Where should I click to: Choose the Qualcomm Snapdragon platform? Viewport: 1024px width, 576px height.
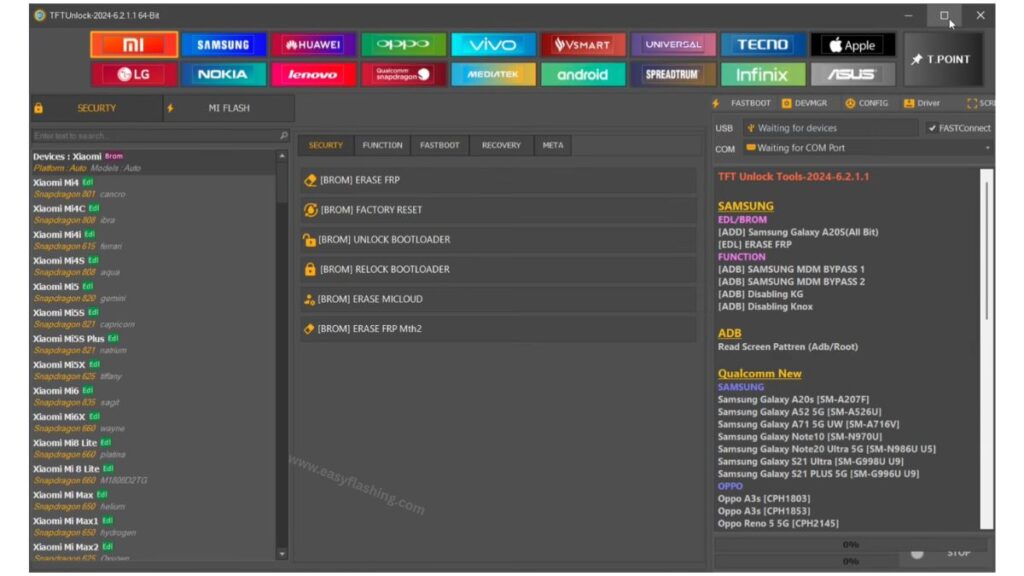403,74
